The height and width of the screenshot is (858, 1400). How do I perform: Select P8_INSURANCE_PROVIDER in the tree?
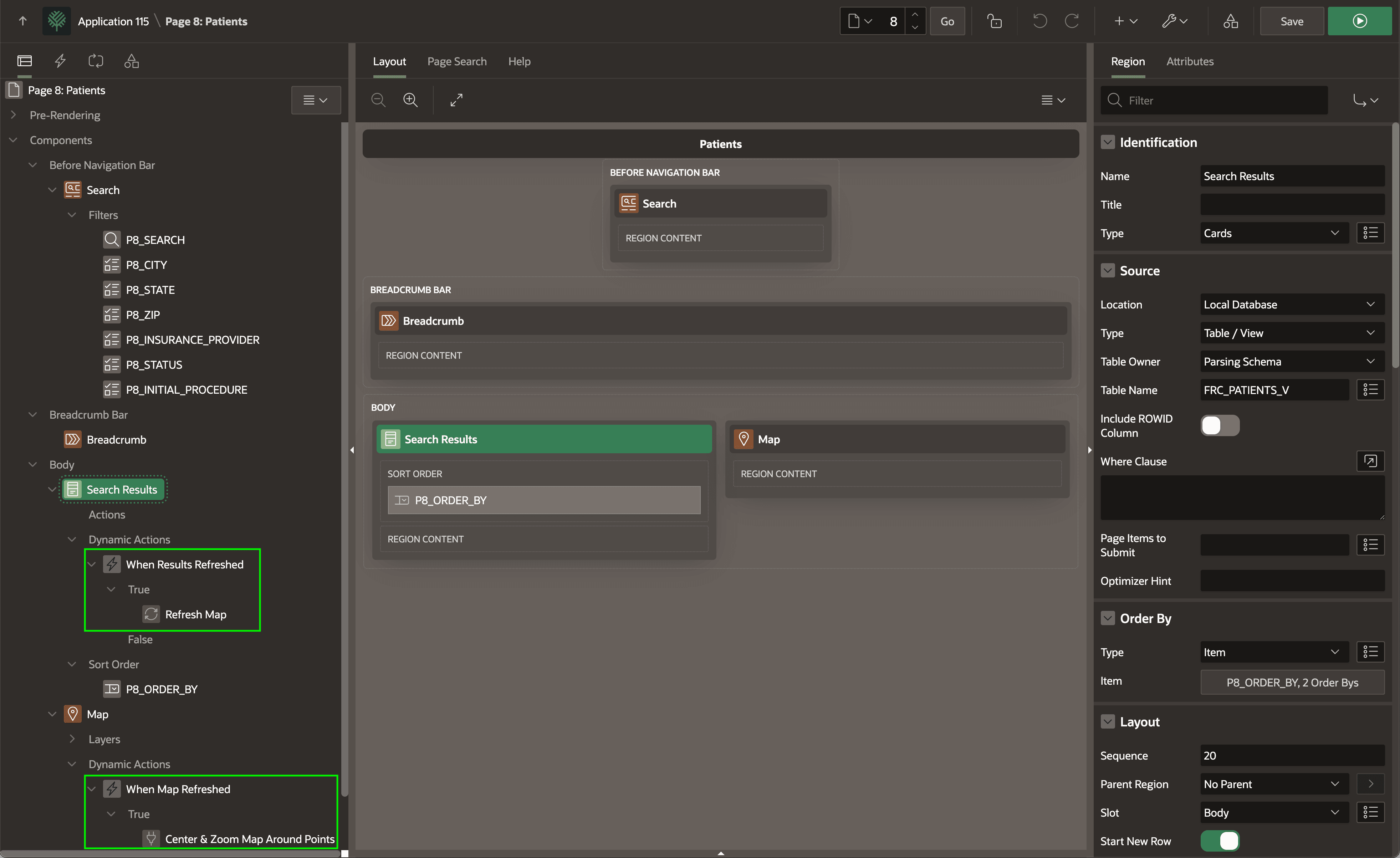pos(192,340)
